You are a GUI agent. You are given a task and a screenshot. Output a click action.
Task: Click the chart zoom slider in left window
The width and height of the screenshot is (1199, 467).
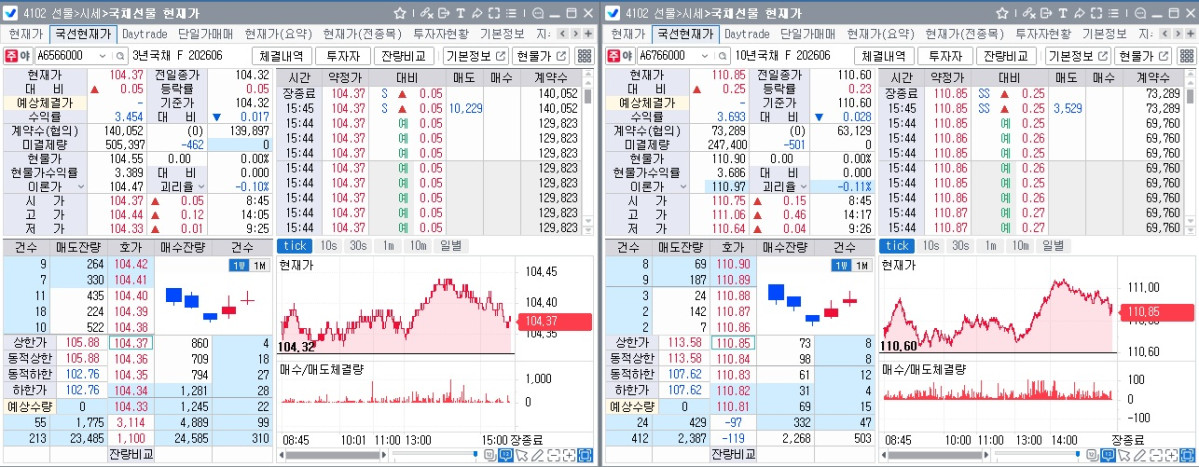[x=436, y=455]
